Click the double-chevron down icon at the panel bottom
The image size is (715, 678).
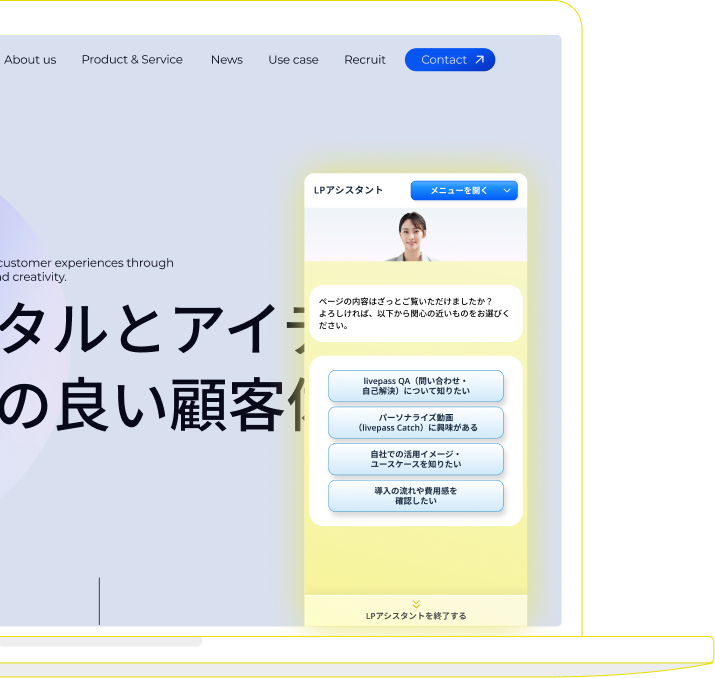click(x=416, y=604)
